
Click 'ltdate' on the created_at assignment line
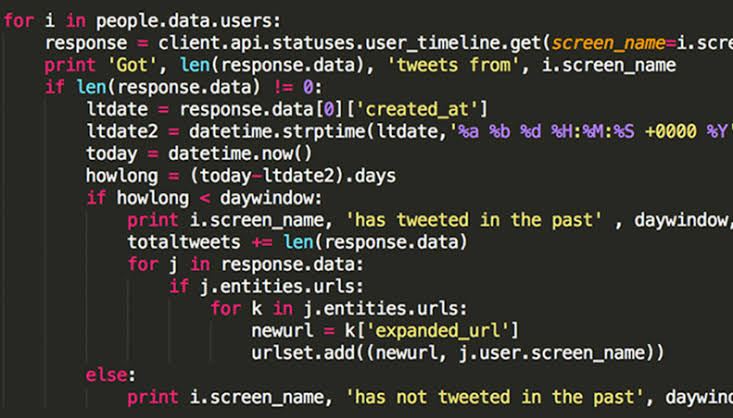(117, 110)
